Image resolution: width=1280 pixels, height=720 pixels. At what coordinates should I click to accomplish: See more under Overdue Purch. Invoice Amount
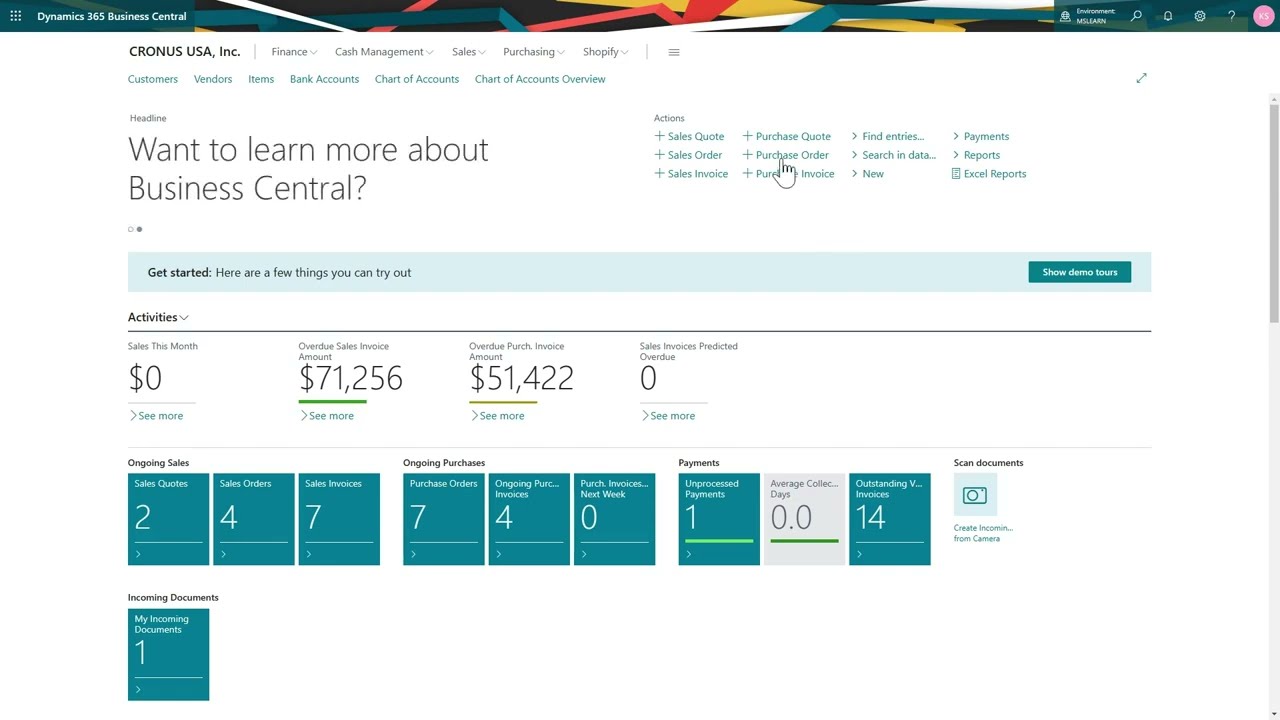tap(497, 416)
